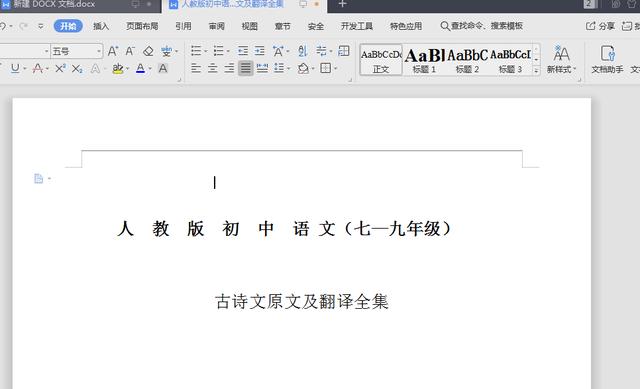This screenshot has width=640, height=389.
Task: Expand the quick access toolbar customize arrow
Action: coord(40,26)
